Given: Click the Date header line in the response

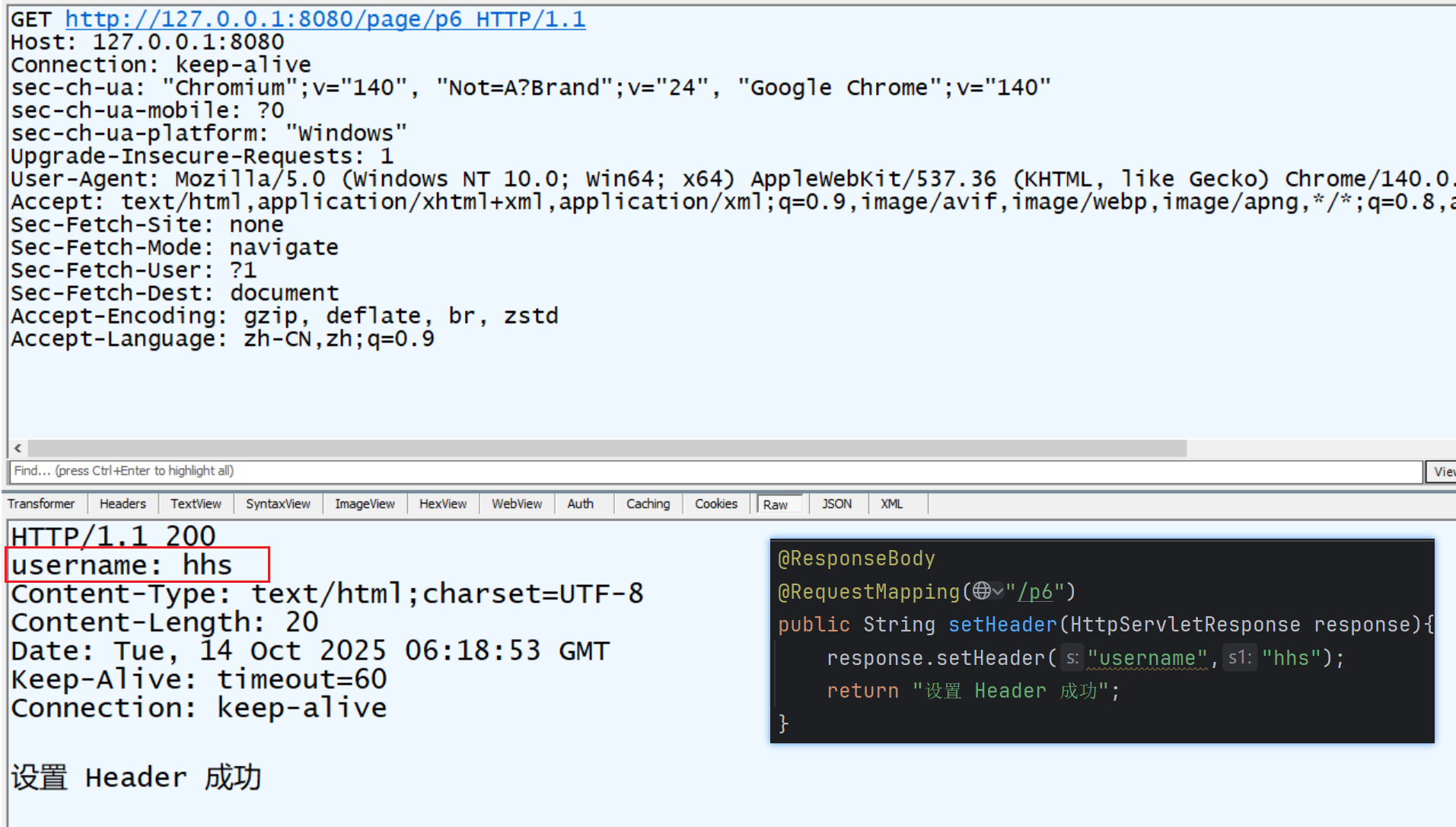Looking at the screenshot, I should pyautogui.click(x=311, y=651).
